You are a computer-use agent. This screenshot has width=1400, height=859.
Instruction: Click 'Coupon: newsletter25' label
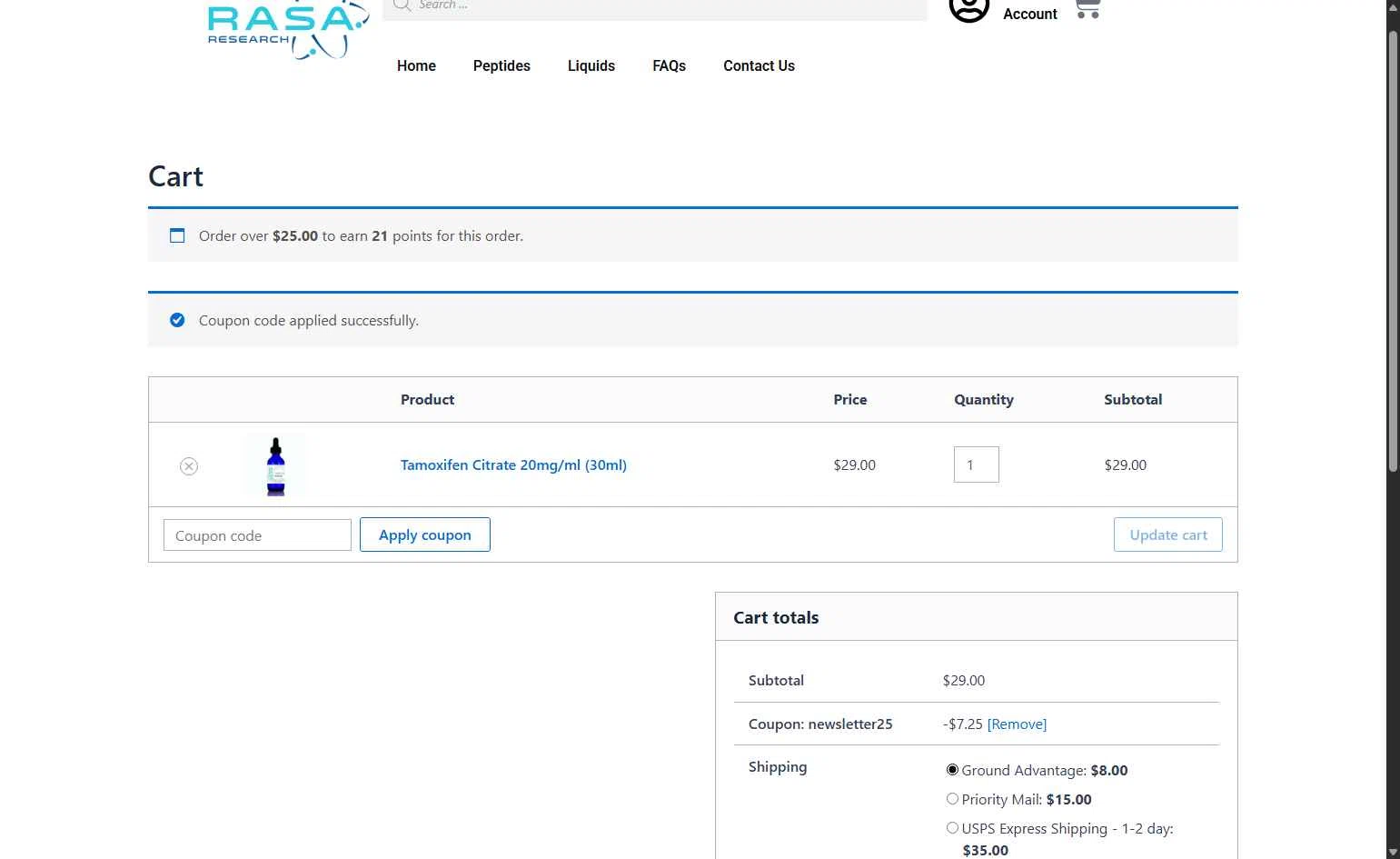(x=820, y=724)
